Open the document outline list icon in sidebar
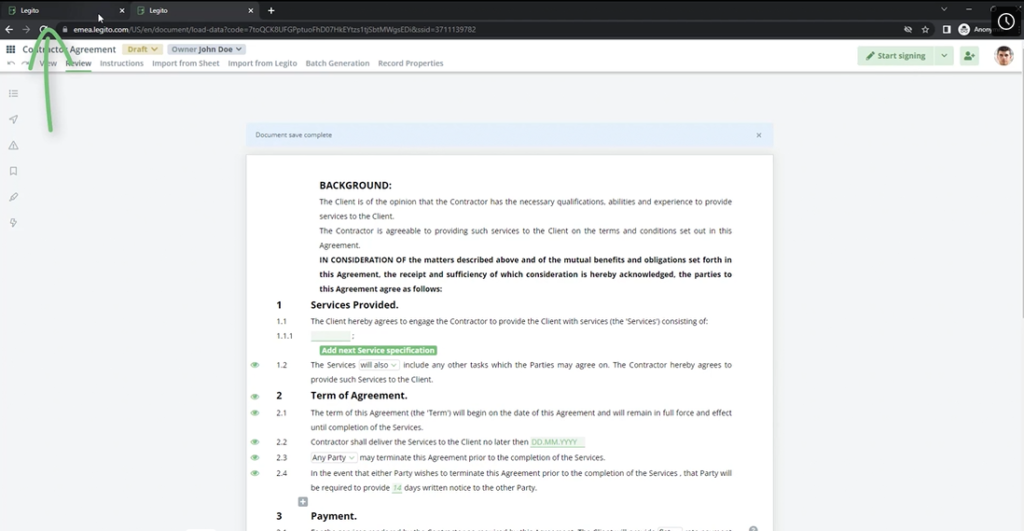The width and height of the screenshot is (1024, 531). pos(13,93)
